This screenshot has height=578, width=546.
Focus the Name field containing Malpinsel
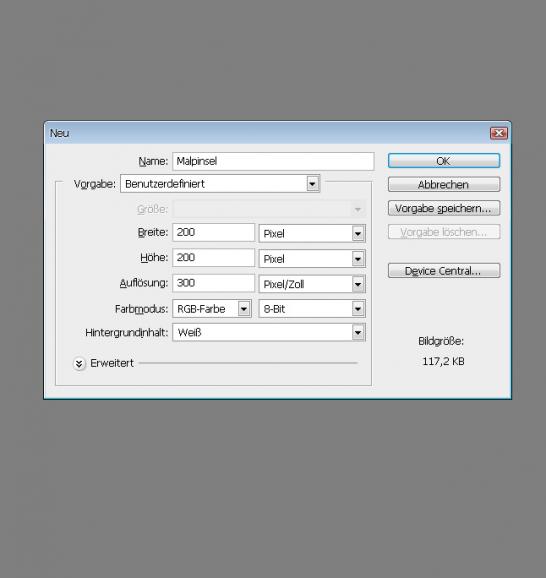click(273, 161)
